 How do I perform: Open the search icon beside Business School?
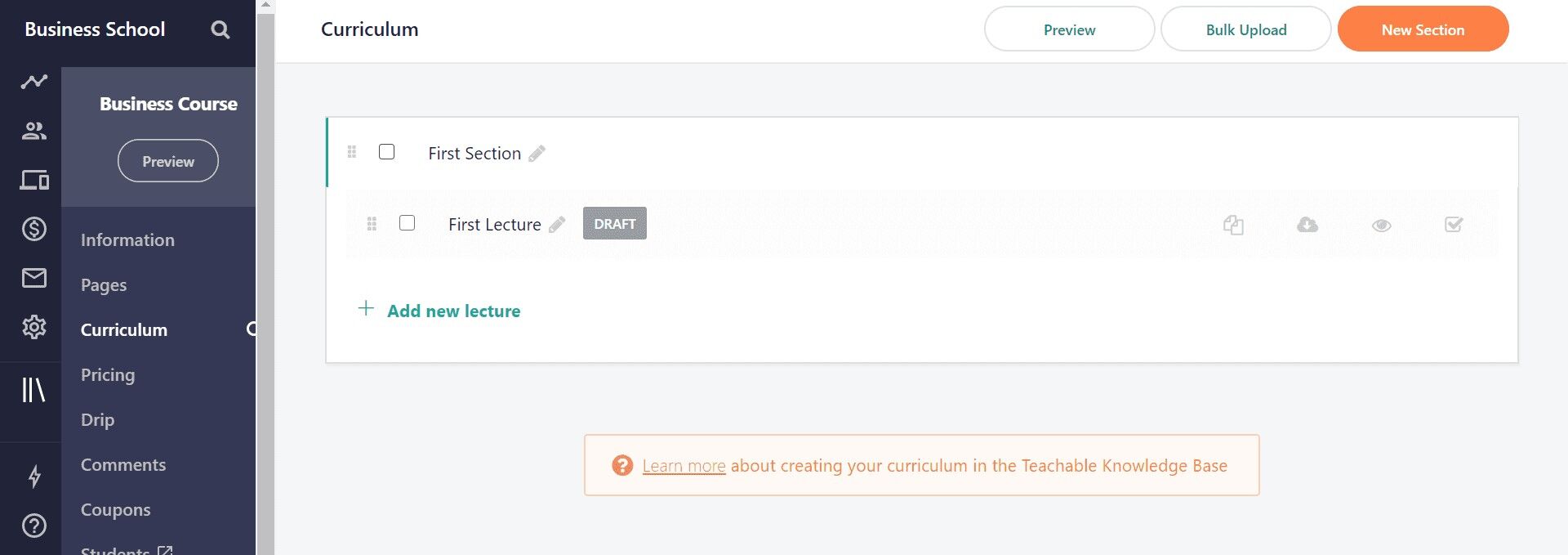tap(220, 30)
